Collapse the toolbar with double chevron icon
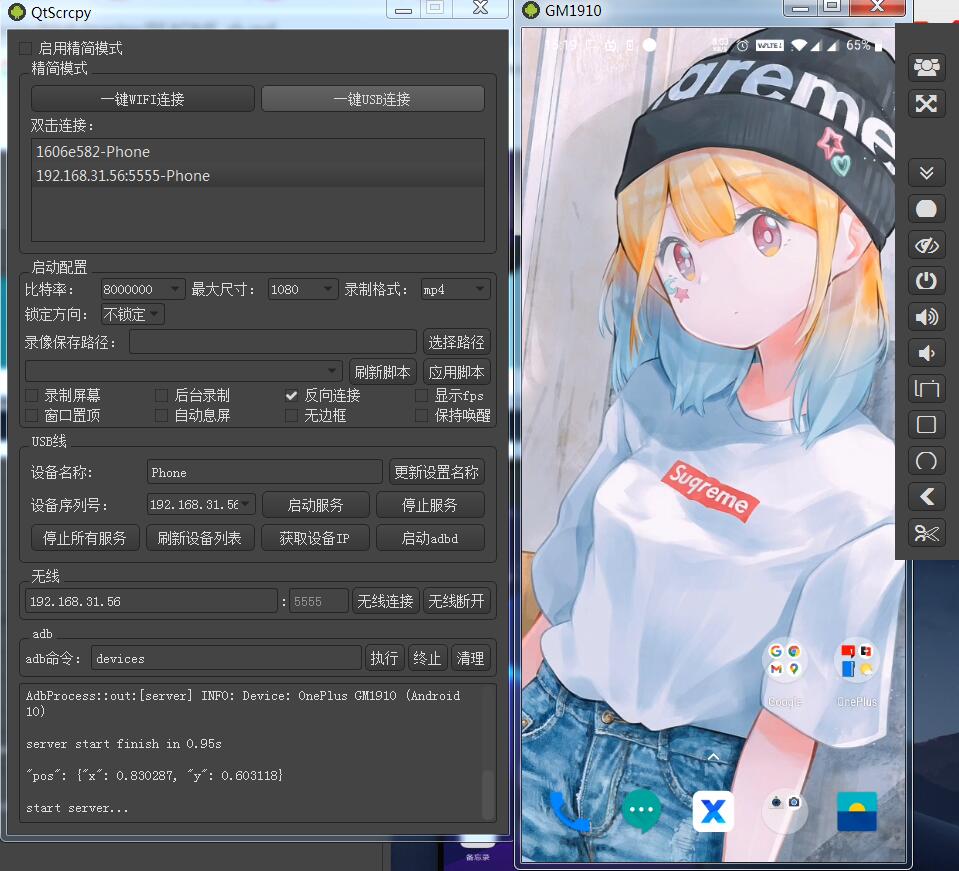 926,172
